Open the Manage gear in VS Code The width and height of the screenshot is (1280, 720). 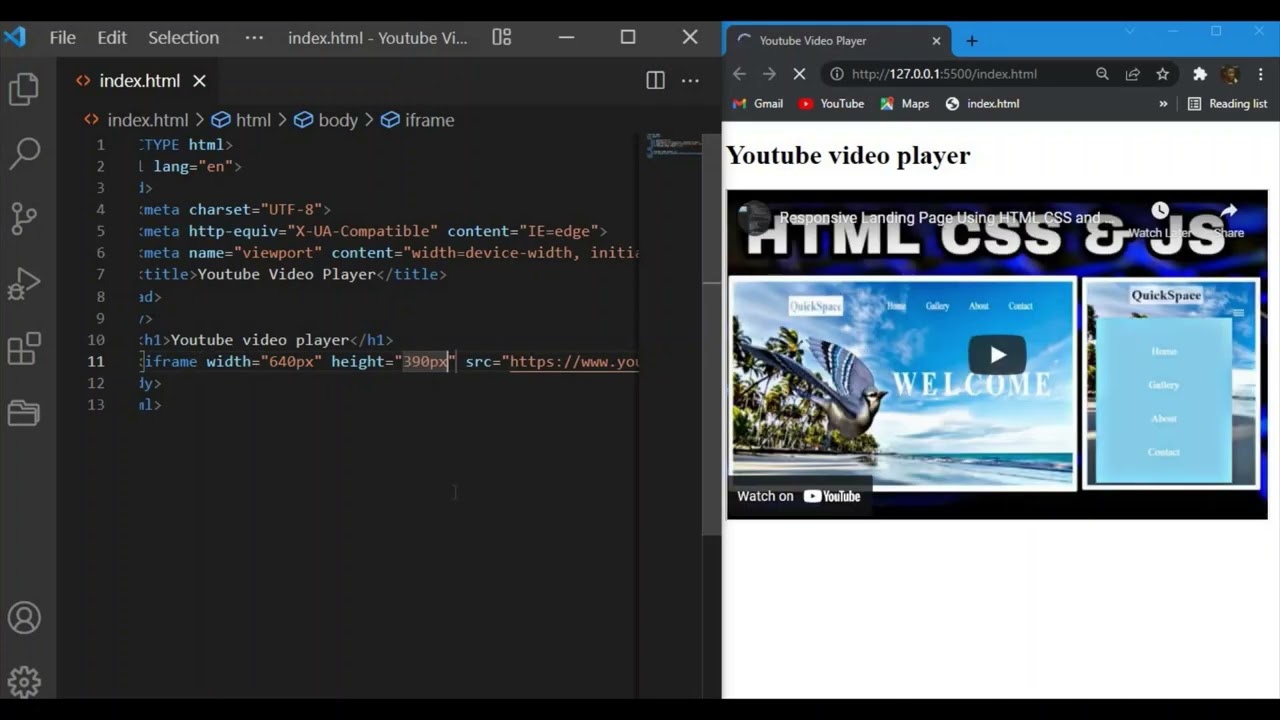click(x=24, y=682)
